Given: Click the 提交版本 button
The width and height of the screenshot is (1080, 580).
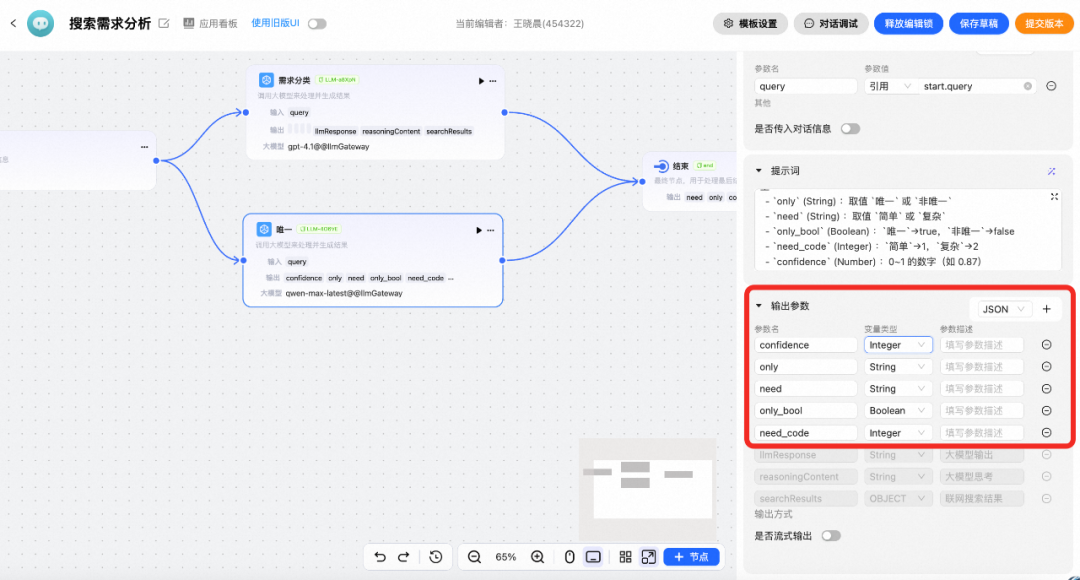Looking at the screenshot, I should click(x=1043, y=22).
